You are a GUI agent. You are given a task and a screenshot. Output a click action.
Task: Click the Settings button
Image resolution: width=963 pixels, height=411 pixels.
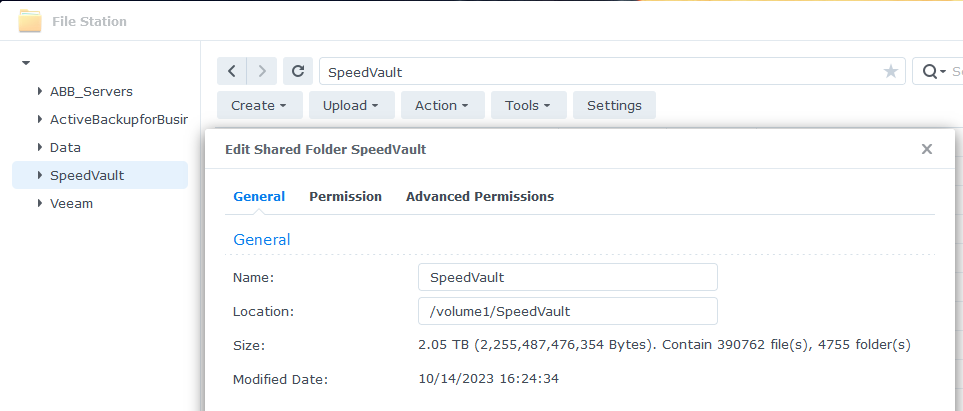614,105
